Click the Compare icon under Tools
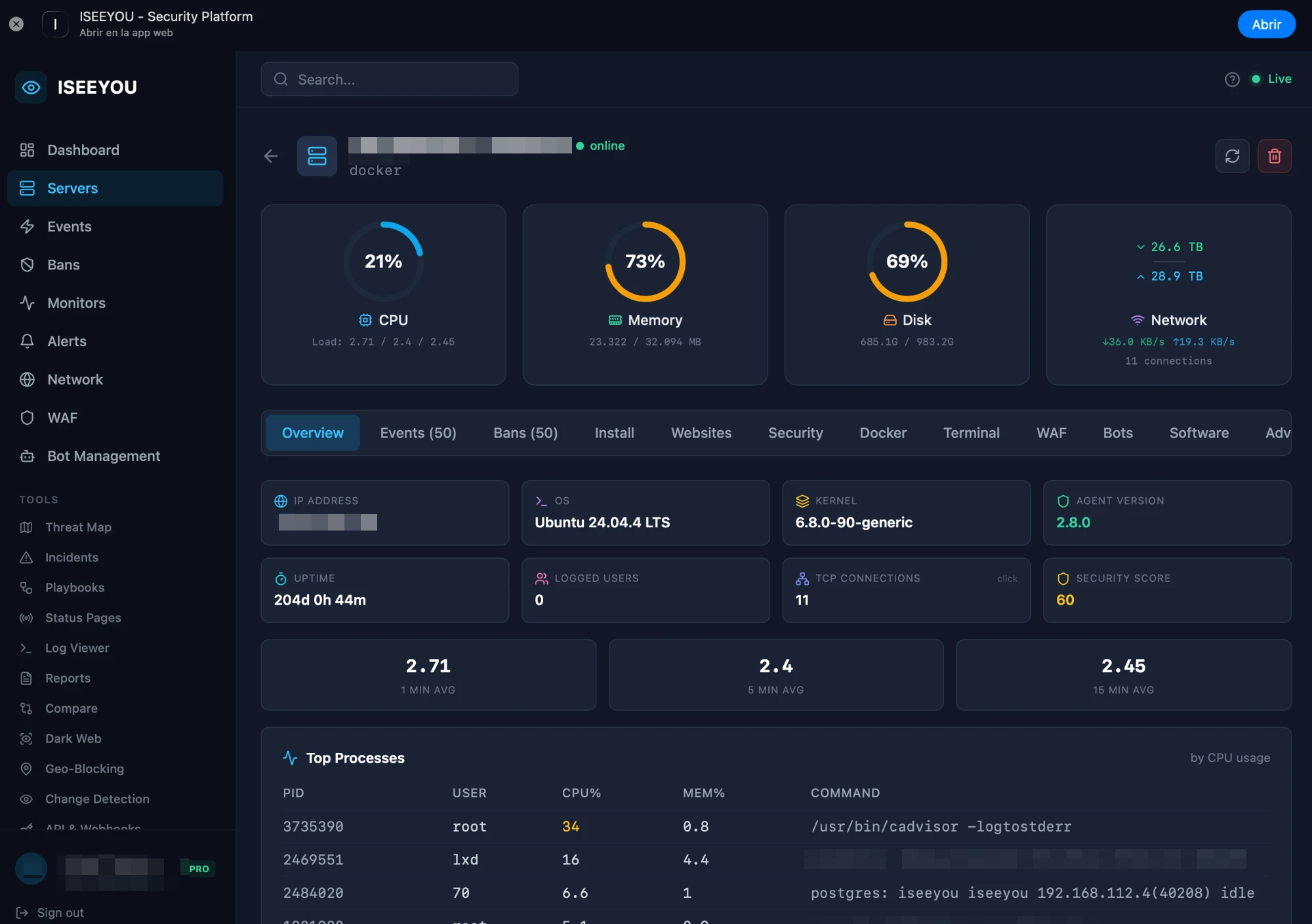The image size is (1312, 924). [x=26, y=708]
